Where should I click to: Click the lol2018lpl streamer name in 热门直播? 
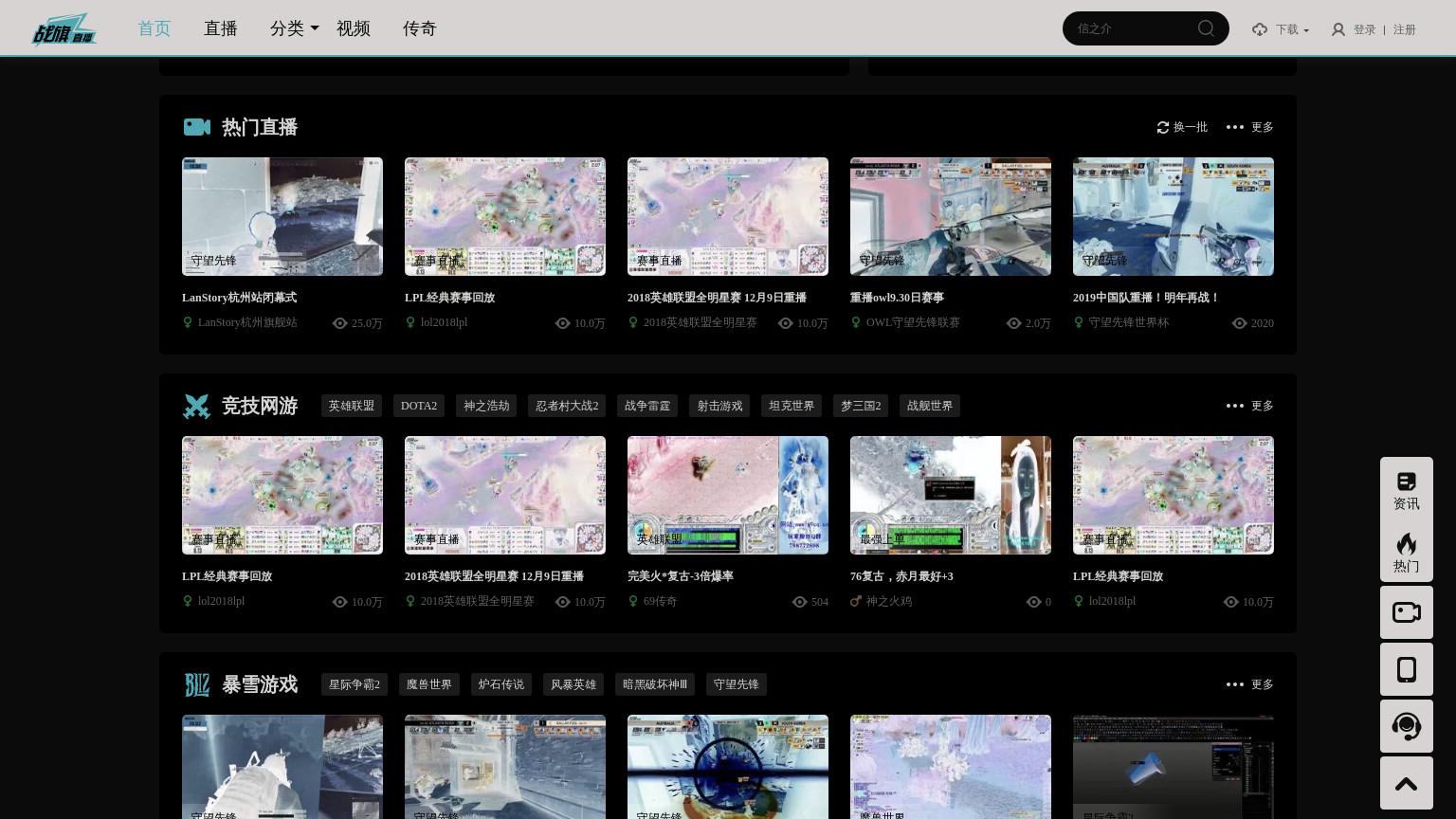point(444,322)
